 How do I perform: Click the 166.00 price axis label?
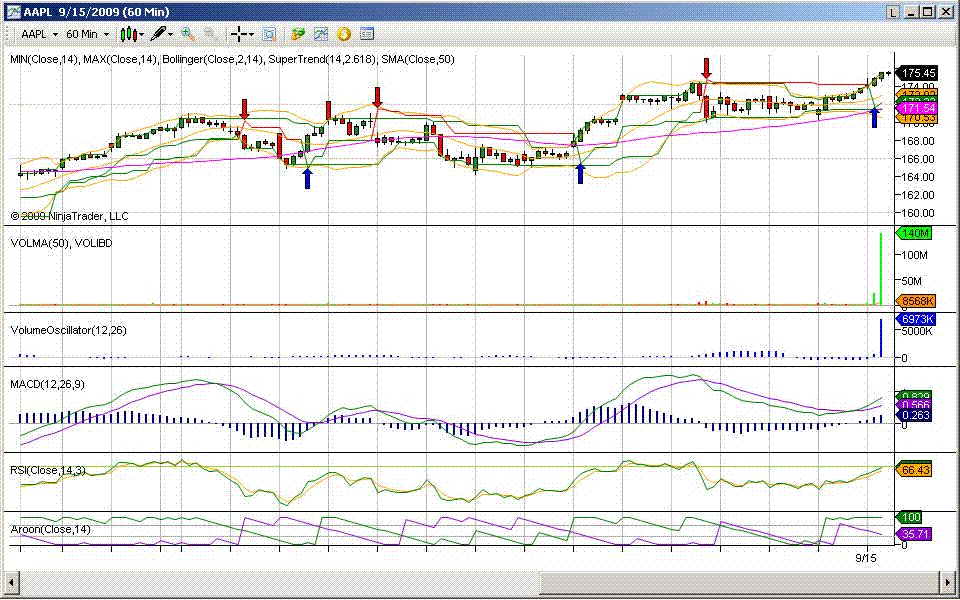(920, 159)
